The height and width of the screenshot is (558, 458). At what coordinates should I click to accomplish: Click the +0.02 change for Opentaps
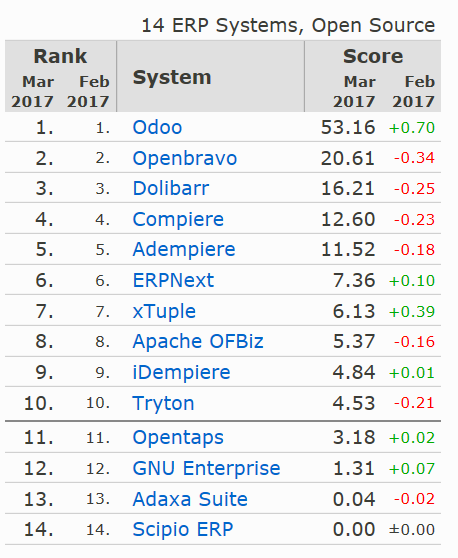pyautogui.click(x=412, y=438)
